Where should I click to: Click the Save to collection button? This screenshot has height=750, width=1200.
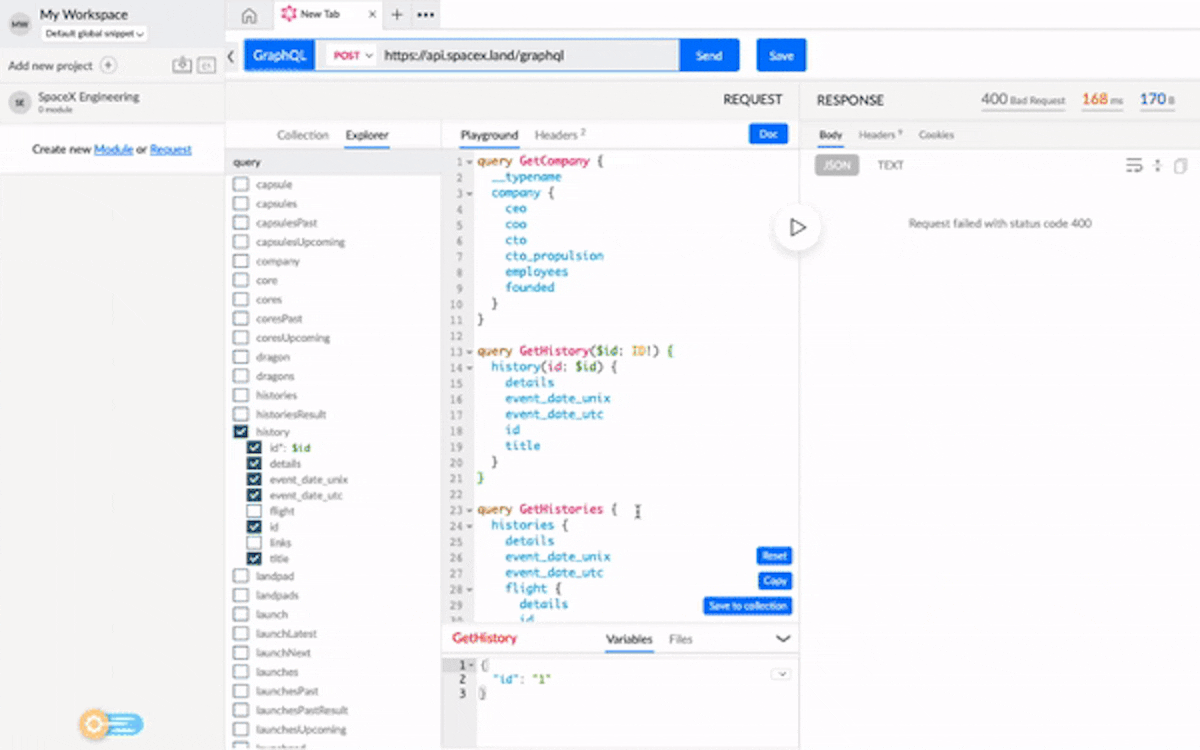click(747, 606)
